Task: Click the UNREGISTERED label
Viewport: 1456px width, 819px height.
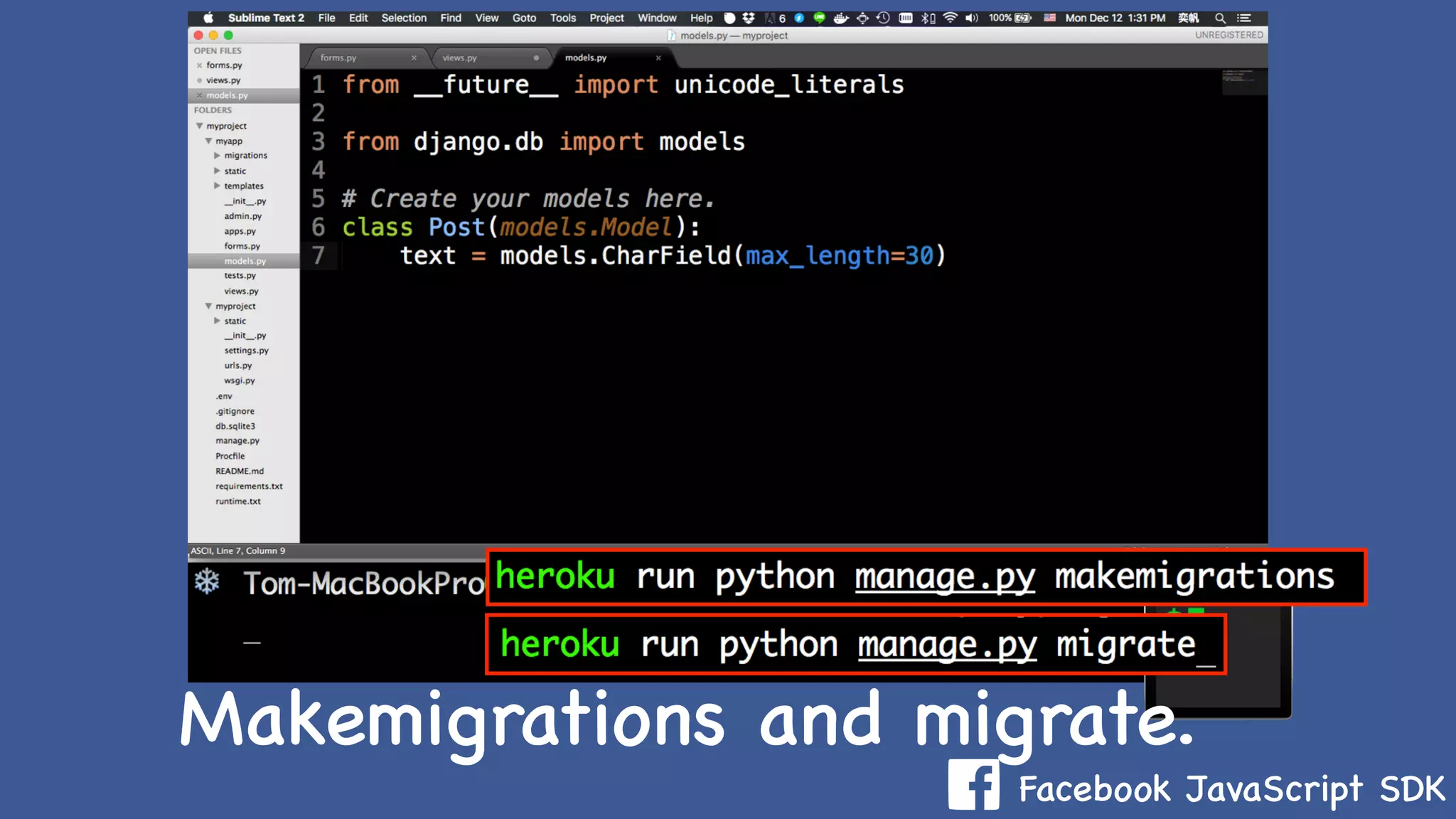Action: click(x=1228, y=35)
